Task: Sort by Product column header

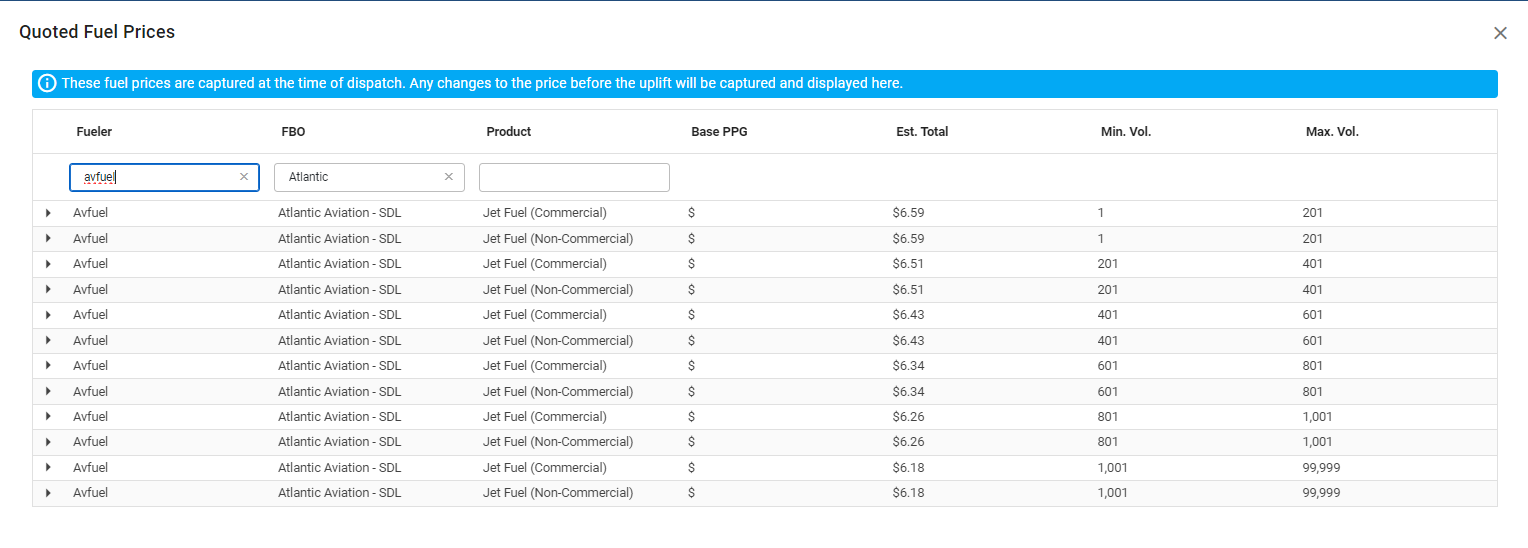Action: tap(509, 132)
